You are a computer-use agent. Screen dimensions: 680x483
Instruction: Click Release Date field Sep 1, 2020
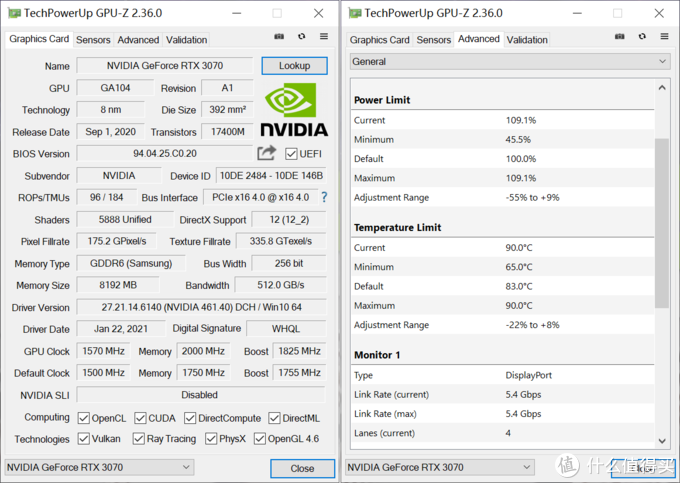(x=110, y=131)
